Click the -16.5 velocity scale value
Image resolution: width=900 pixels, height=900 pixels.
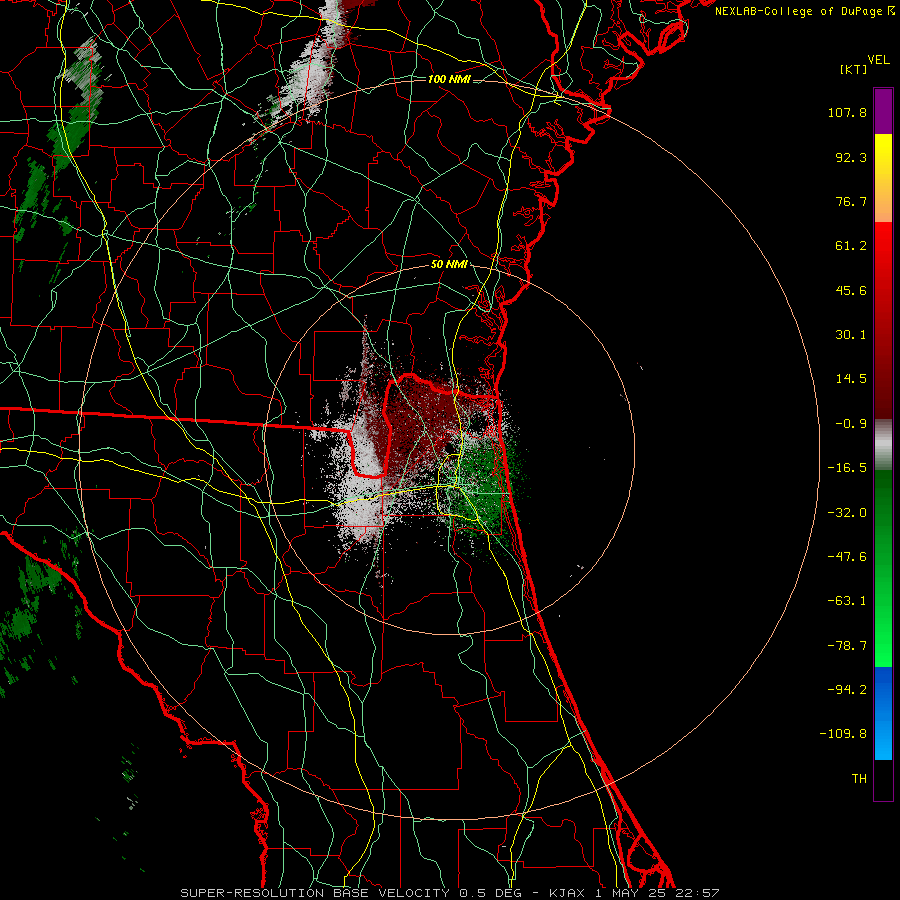847,468
